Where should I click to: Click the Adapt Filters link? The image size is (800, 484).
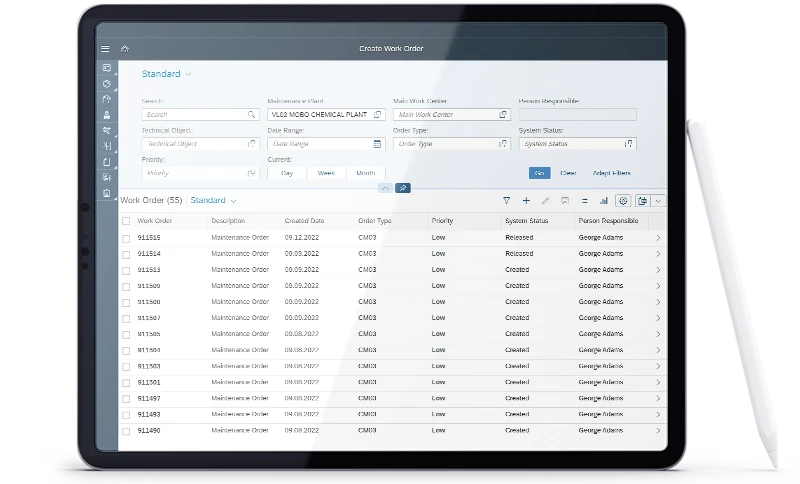tap(611, 173)
